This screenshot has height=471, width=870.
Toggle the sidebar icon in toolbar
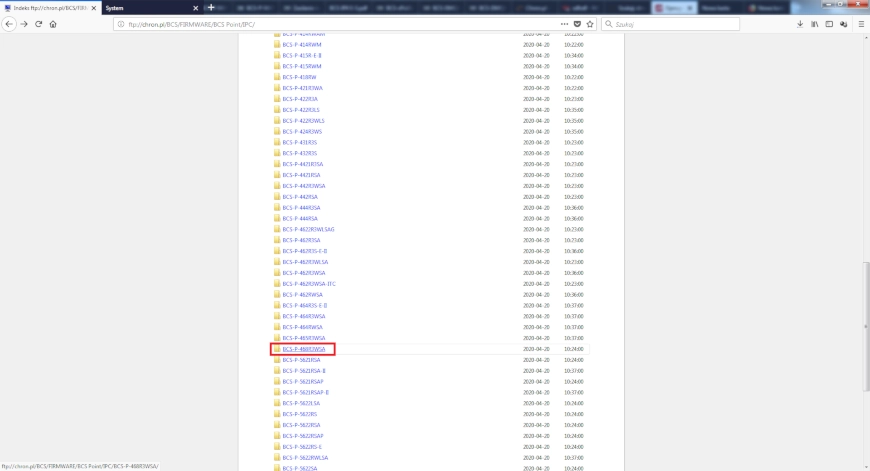tap(829, 24)
